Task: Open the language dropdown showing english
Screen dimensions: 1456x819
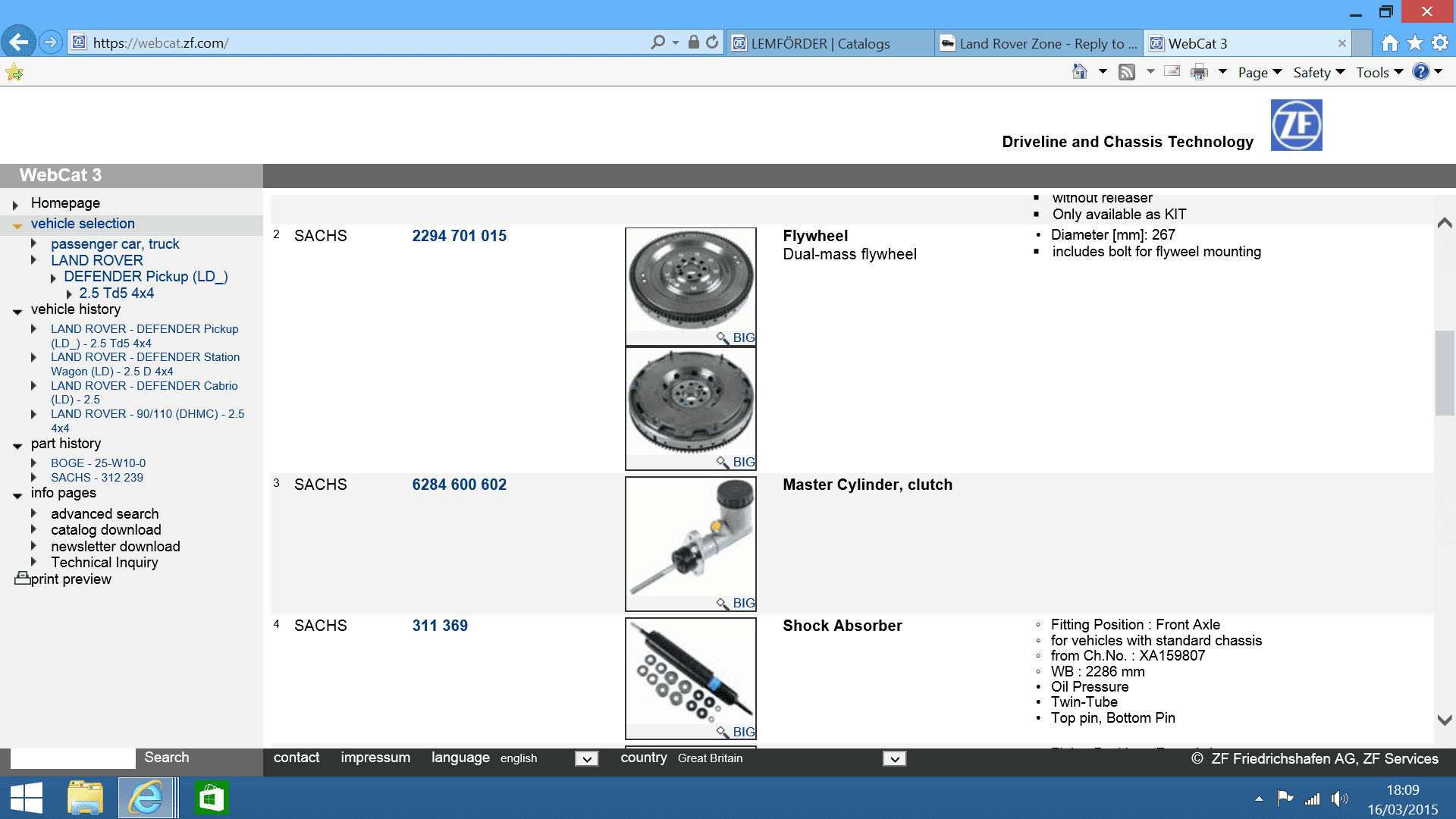Action: 586,758
